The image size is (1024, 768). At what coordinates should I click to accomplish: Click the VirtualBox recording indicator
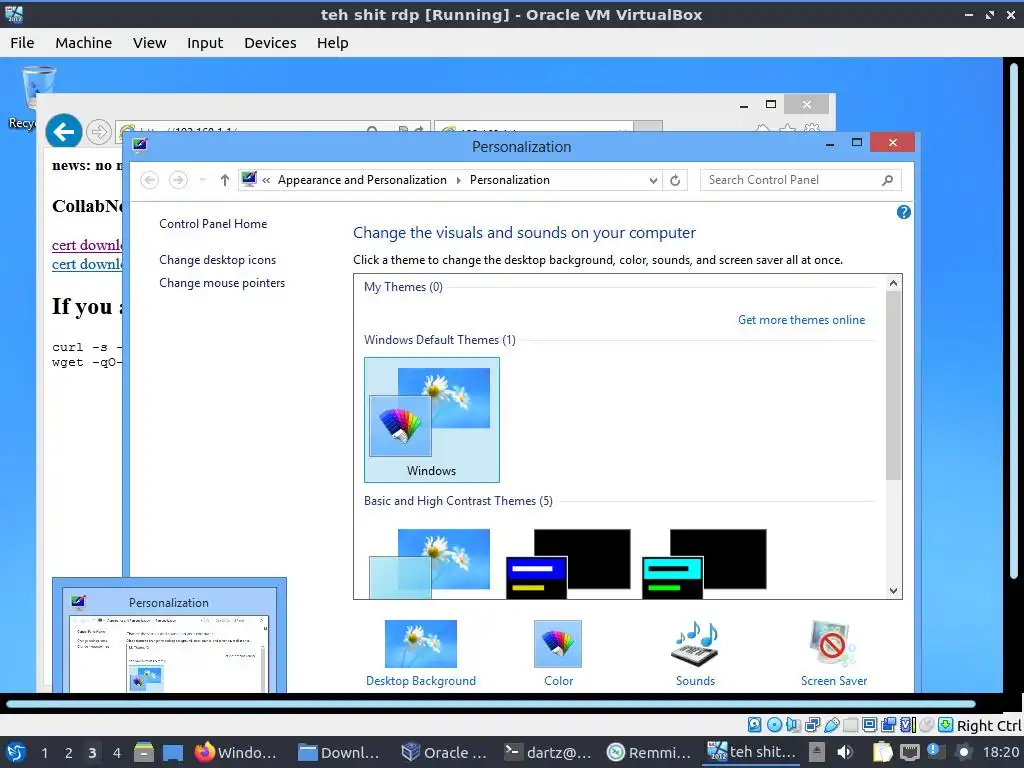click(889, 724)
